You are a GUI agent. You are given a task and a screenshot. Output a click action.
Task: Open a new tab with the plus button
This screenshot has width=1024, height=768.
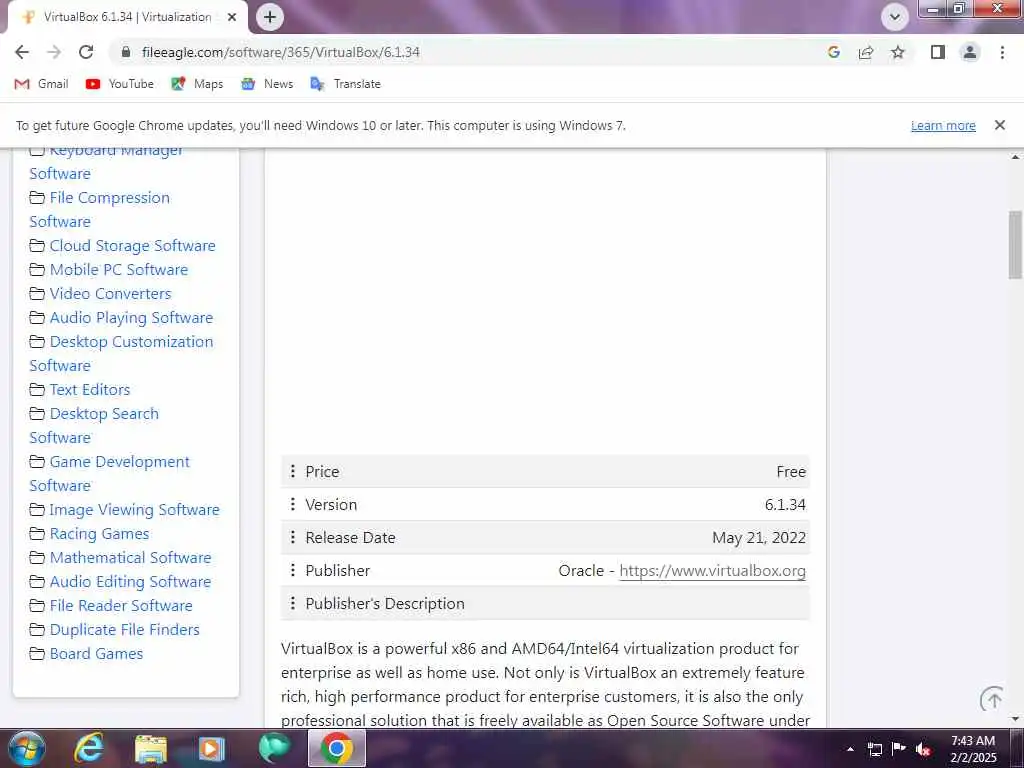coord(270,17)
